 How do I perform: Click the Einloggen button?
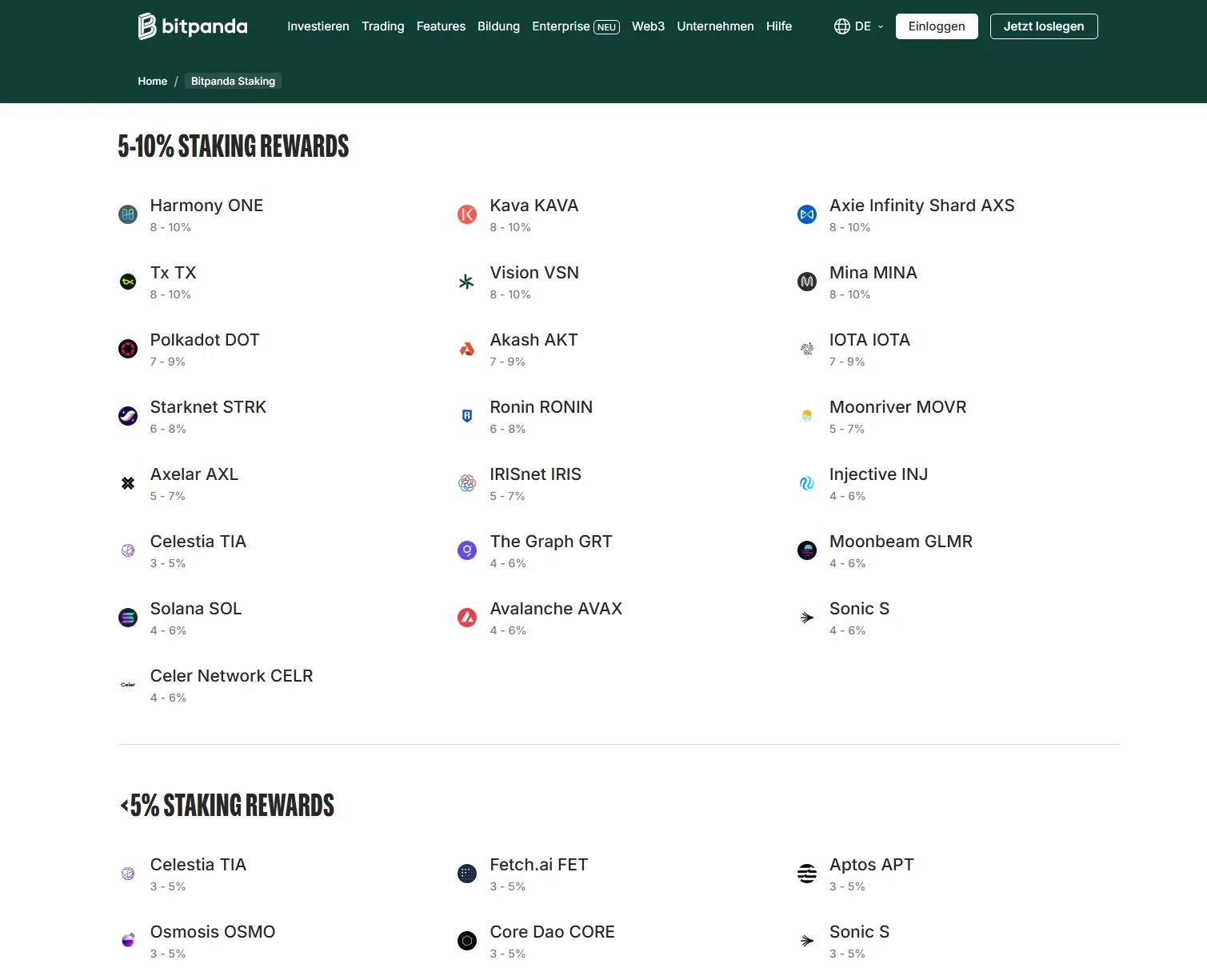[937, 26]
